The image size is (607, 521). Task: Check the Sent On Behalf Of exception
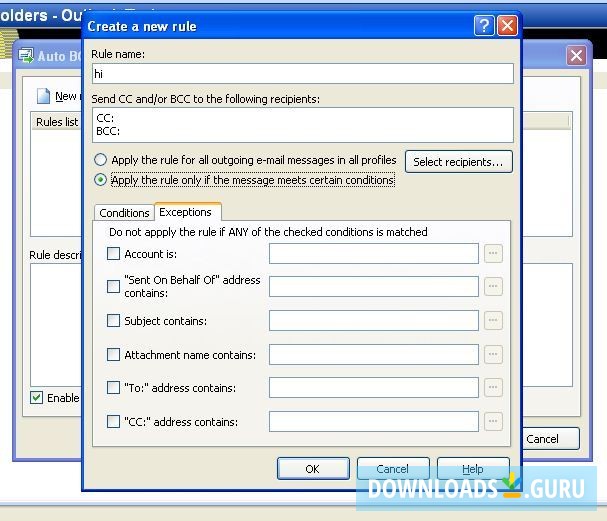[113, 286]
